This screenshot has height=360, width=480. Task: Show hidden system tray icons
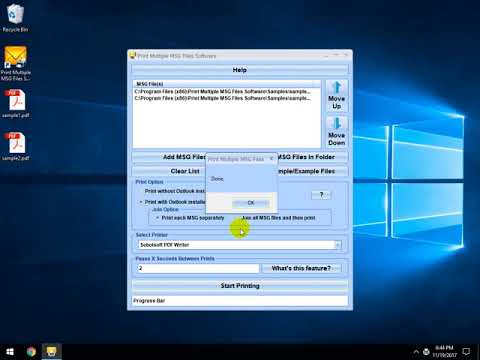[x=416, y=352]
